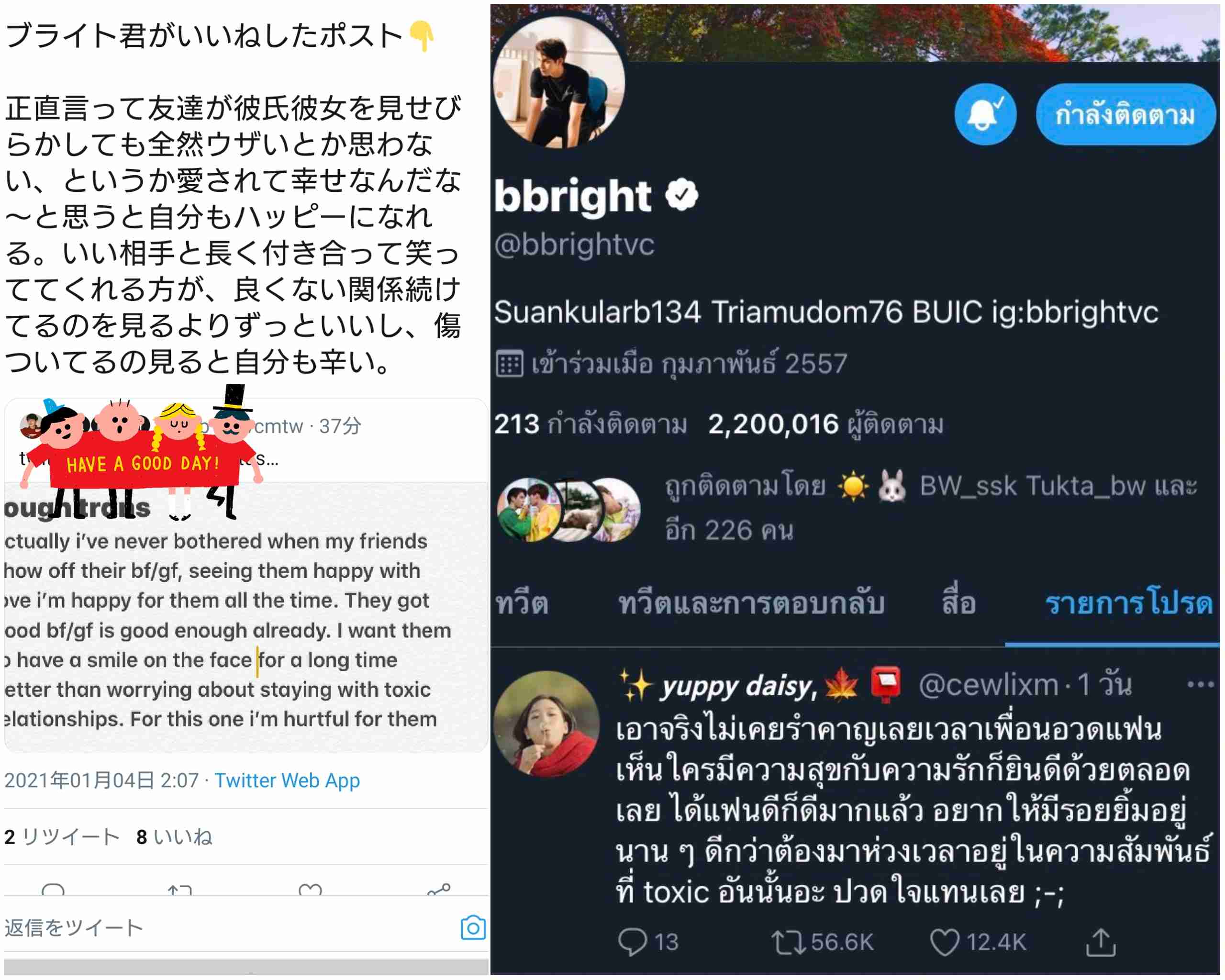Screen dimensions: 1225x980
Task: Click the @cewlixm username handle
Action: 988,685
